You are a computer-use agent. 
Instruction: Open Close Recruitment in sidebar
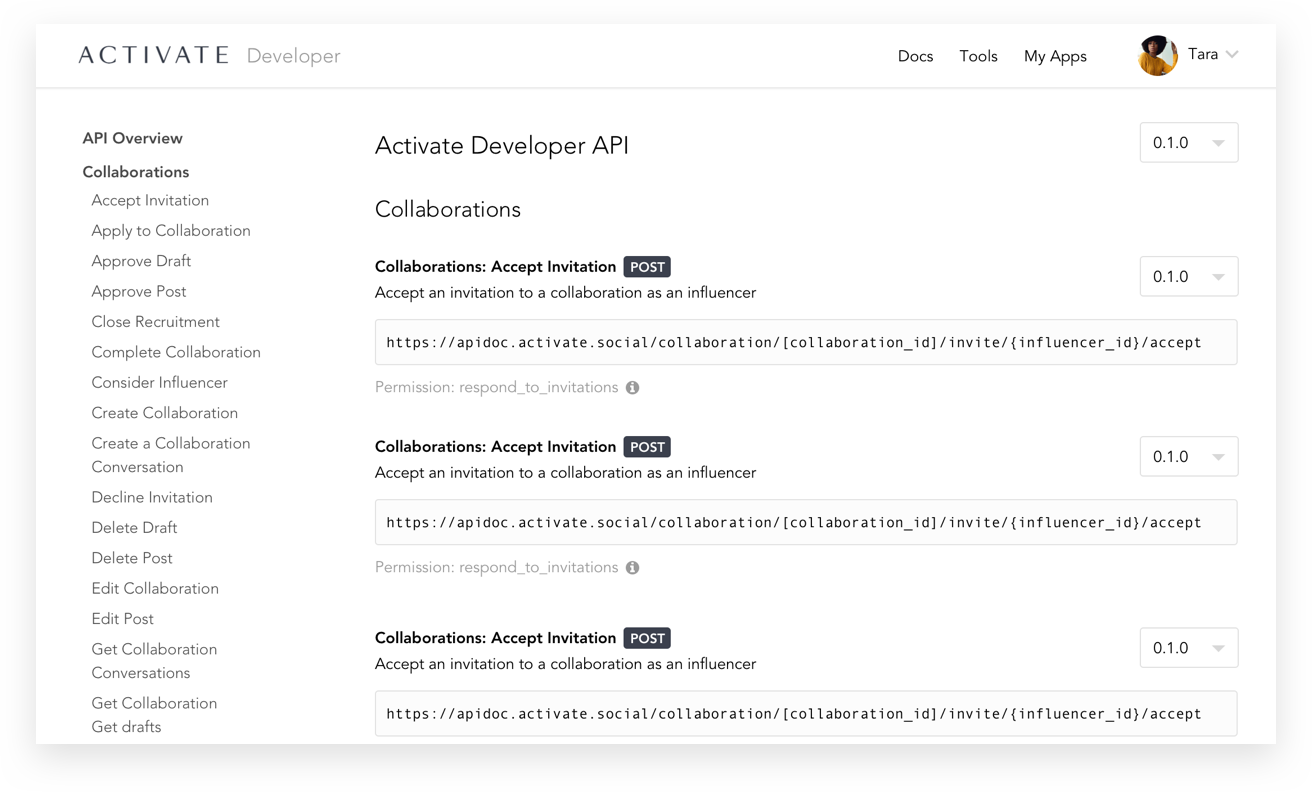click(x=155, y=322)
